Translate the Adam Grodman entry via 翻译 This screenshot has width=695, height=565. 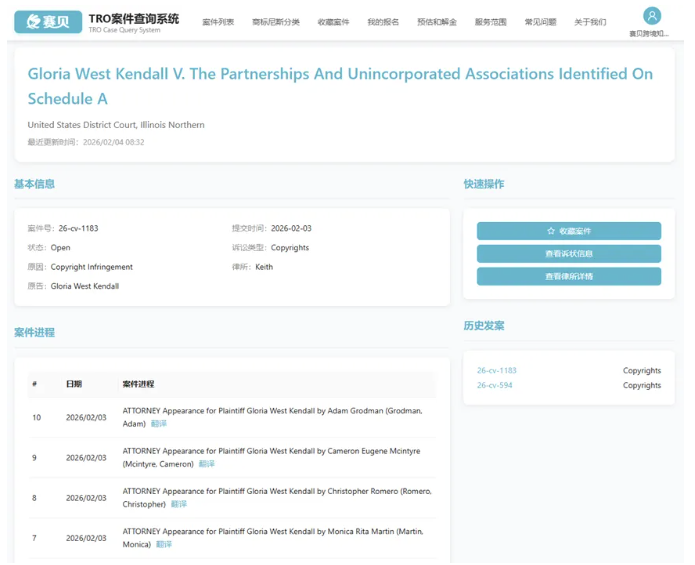(159, 424)
